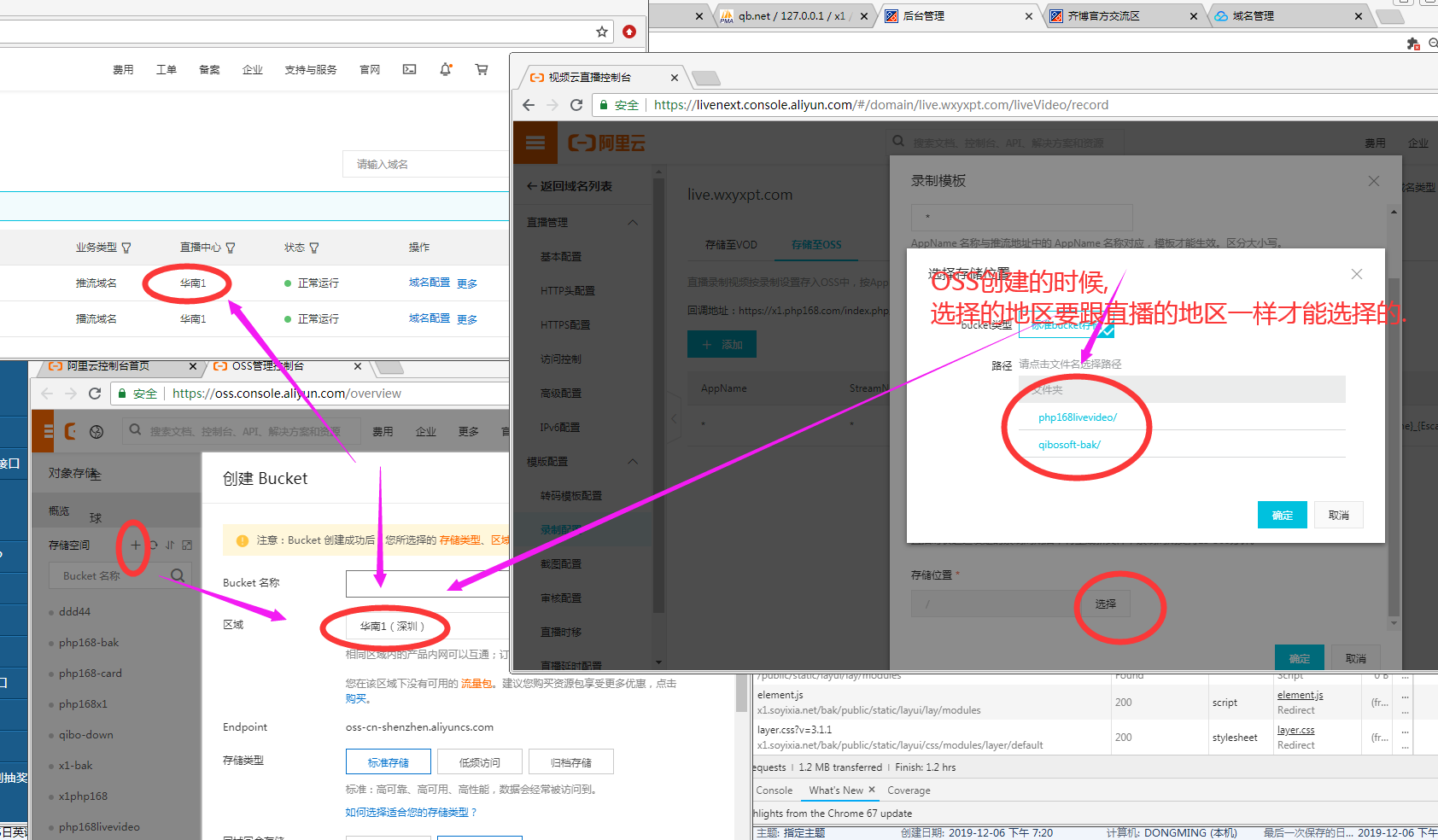Image resolution: width=1438 pixels, height=840 pixels.
Task: Click the Bucket 名称 input field
Action: pyautogui.click(x=427, y=584)
